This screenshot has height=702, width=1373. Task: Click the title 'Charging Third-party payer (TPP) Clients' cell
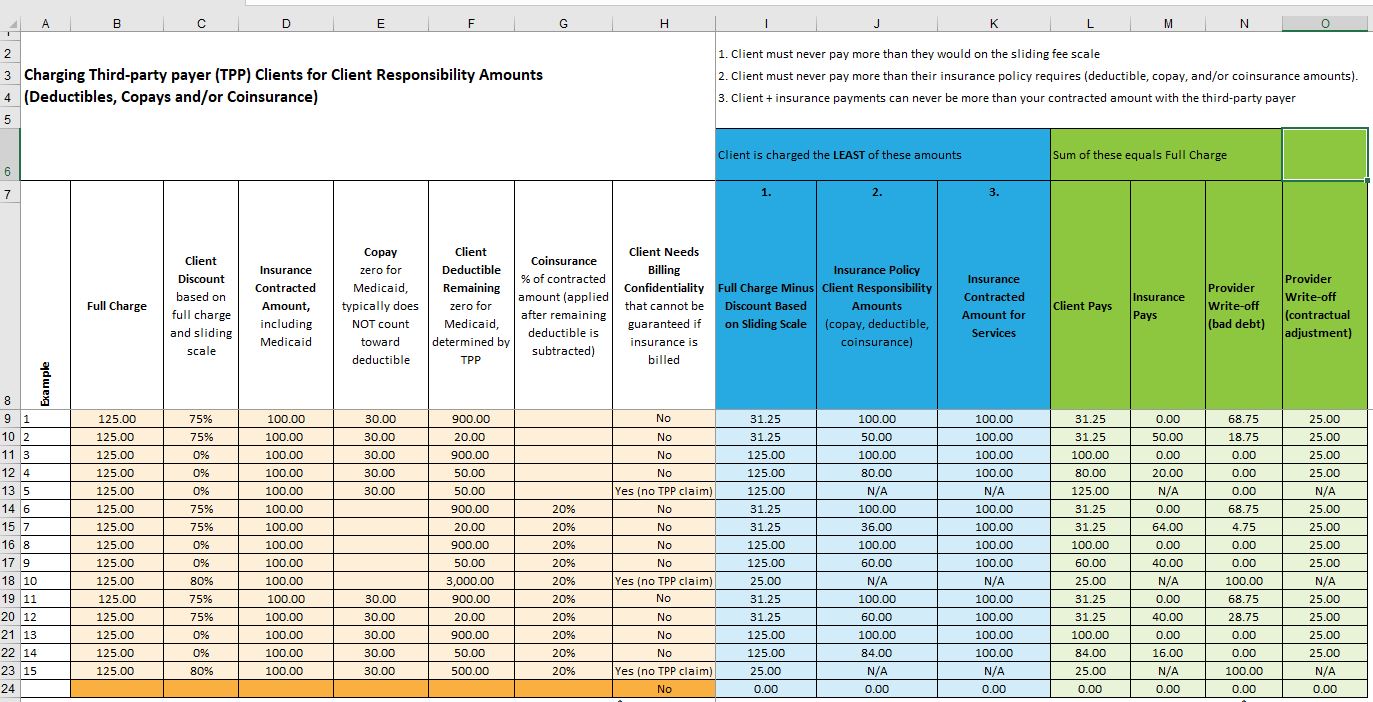[x=284, y=75]
